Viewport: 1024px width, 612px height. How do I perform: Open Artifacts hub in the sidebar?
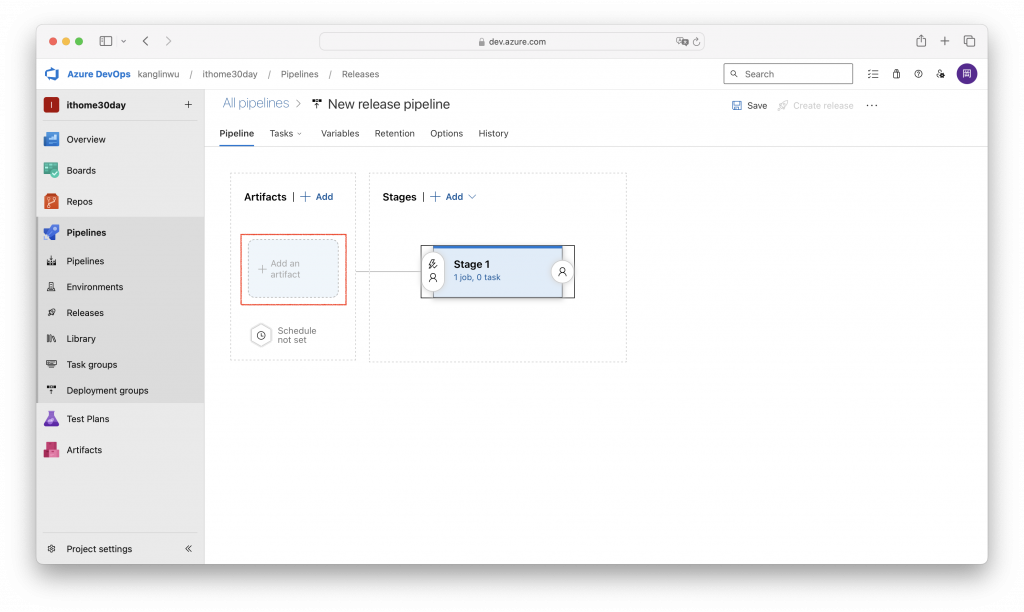click(x=84, y=449)
